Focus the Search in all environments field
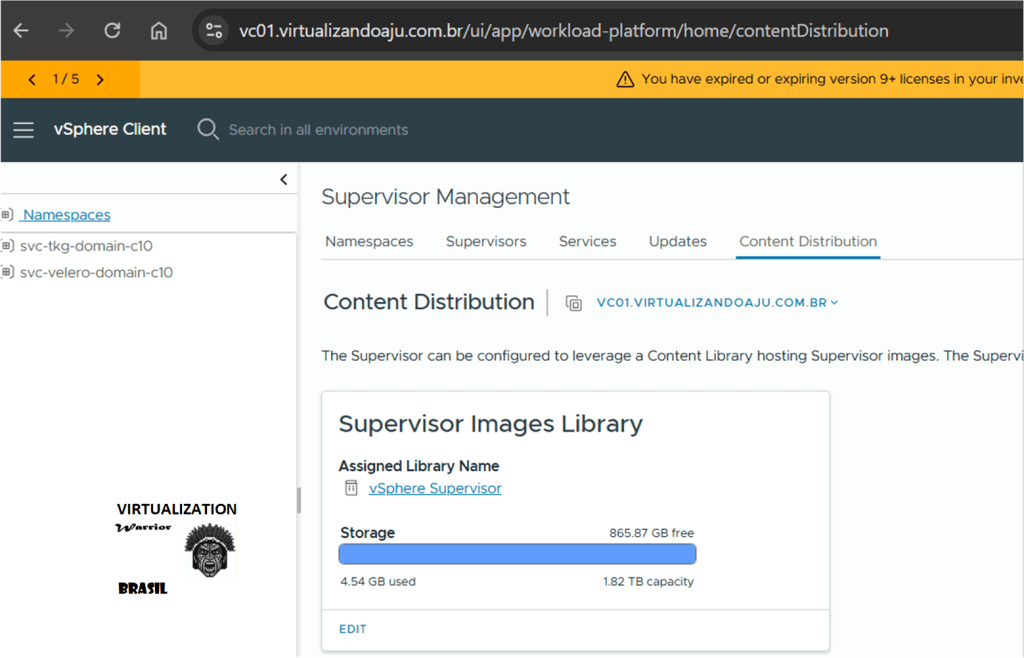This screenshot has height=658, width=1024. click(318, 130)
